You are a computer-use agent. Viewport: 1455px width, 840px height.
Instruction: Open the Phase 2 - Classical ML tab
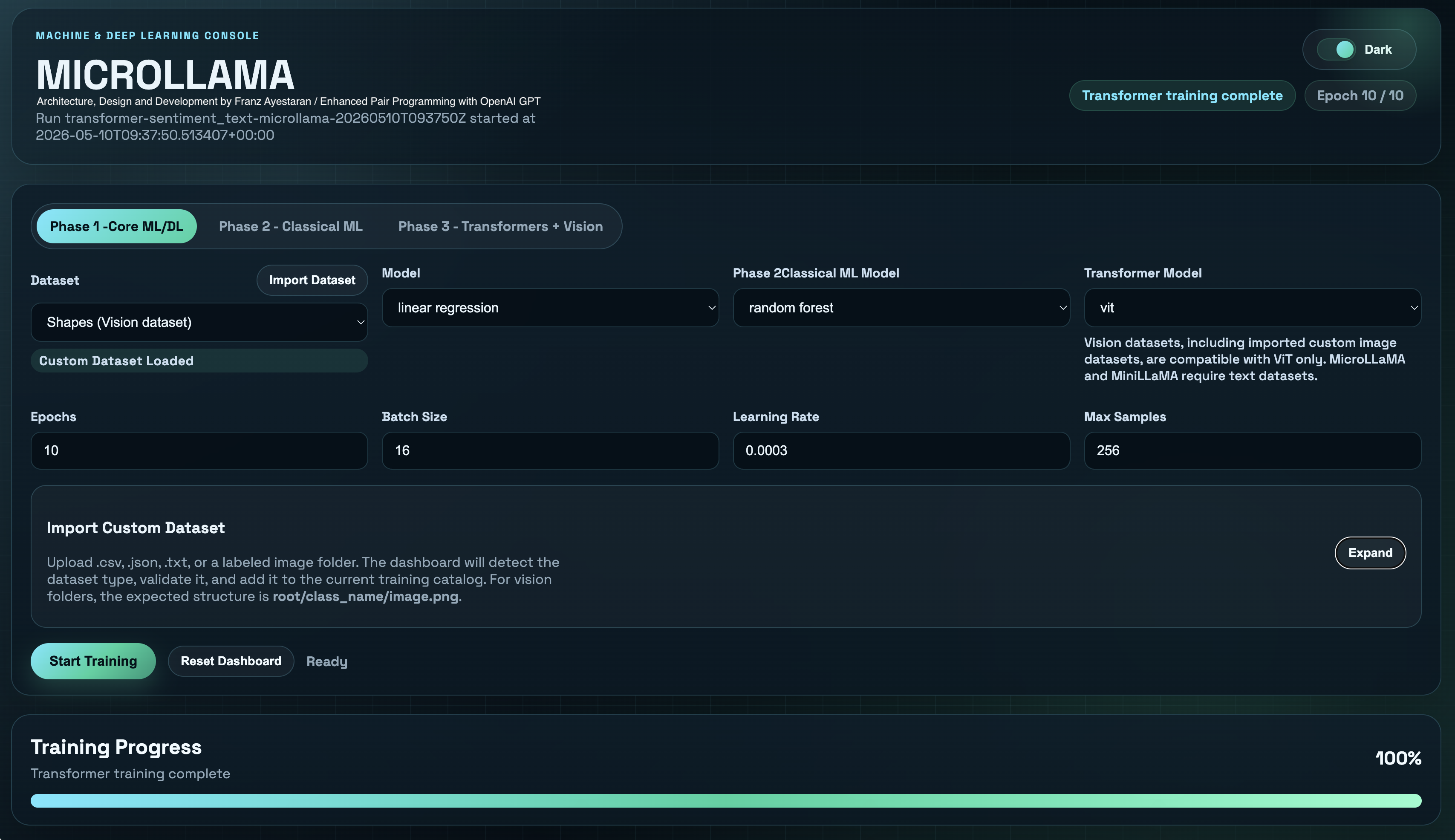tap(291, 226)
